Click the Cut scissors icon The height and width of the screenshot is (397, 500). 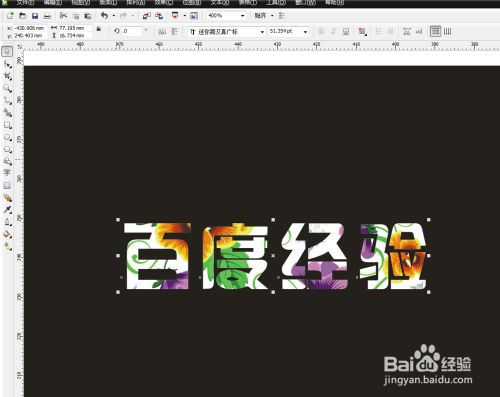63,16
